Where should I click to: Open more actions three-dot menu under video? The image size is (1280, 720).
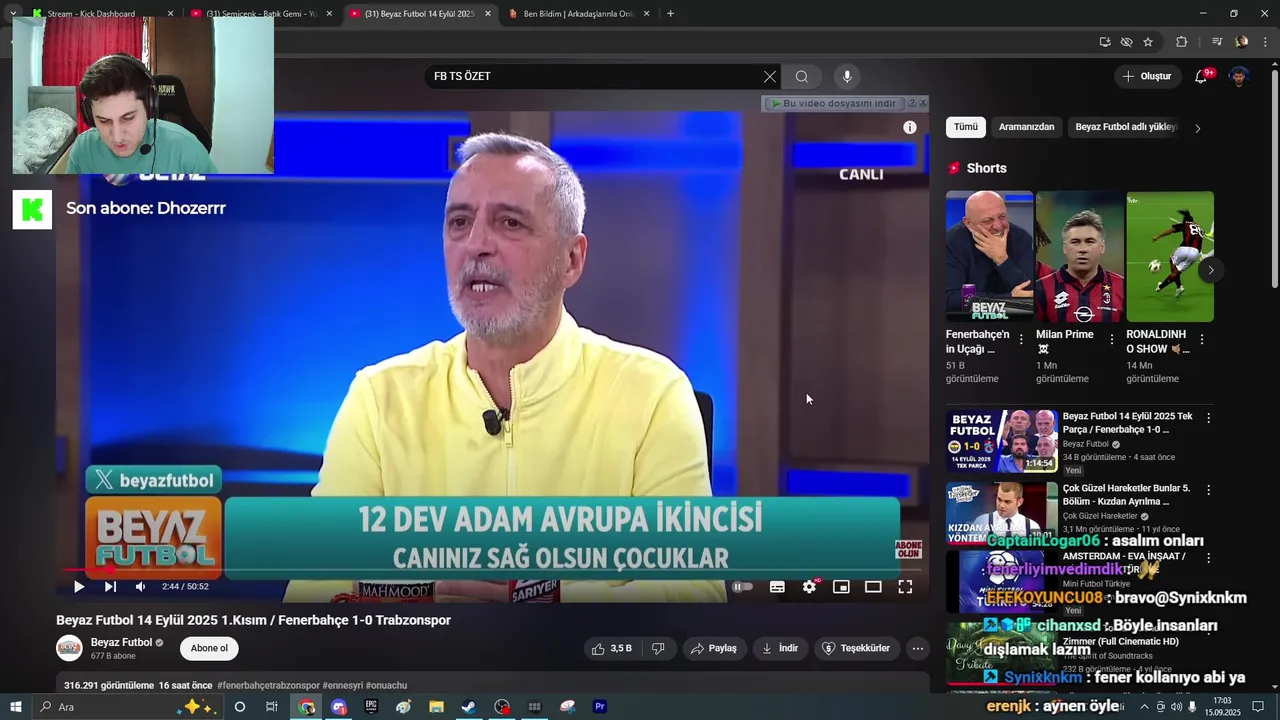[918, 648]
